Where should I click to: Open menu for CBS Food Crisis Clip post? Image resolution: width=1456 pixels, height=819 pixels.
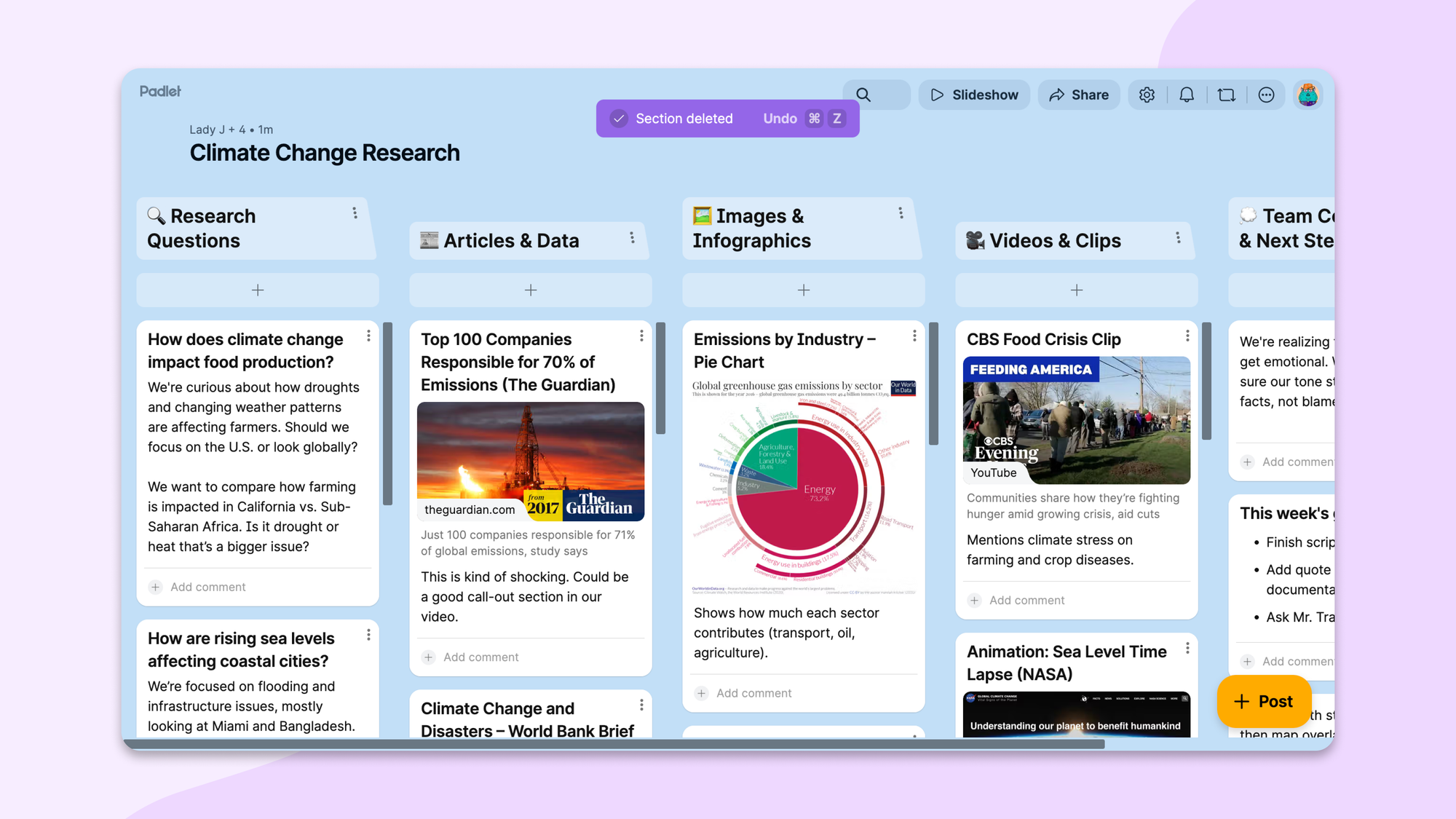[x=1187, y=336]
